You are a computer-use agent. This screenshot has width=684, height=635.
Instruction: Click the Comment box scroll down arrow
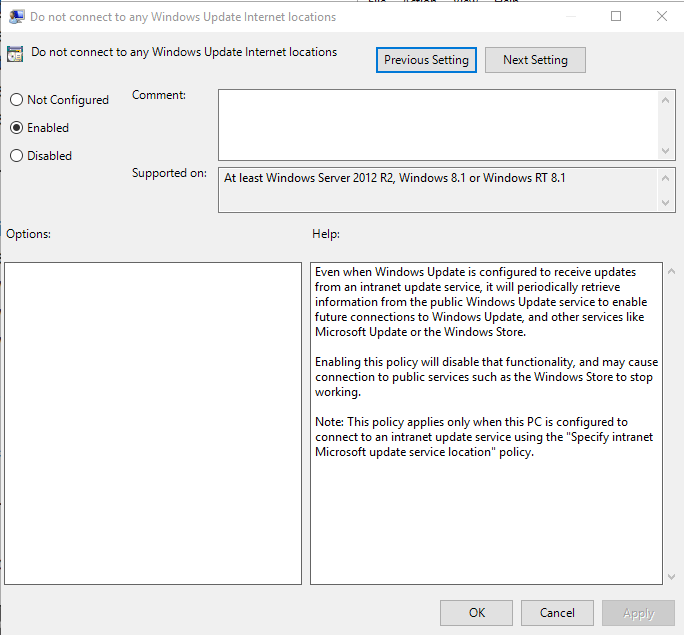(x=665, y=151)
